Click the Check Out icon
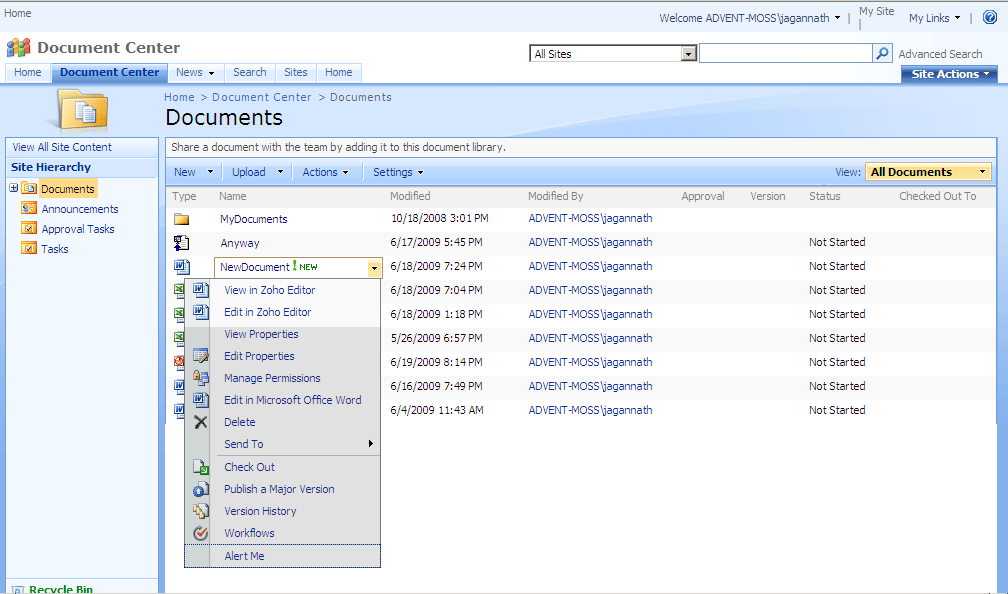Screen dimensions: 1008x594 [x=200, y=467]
